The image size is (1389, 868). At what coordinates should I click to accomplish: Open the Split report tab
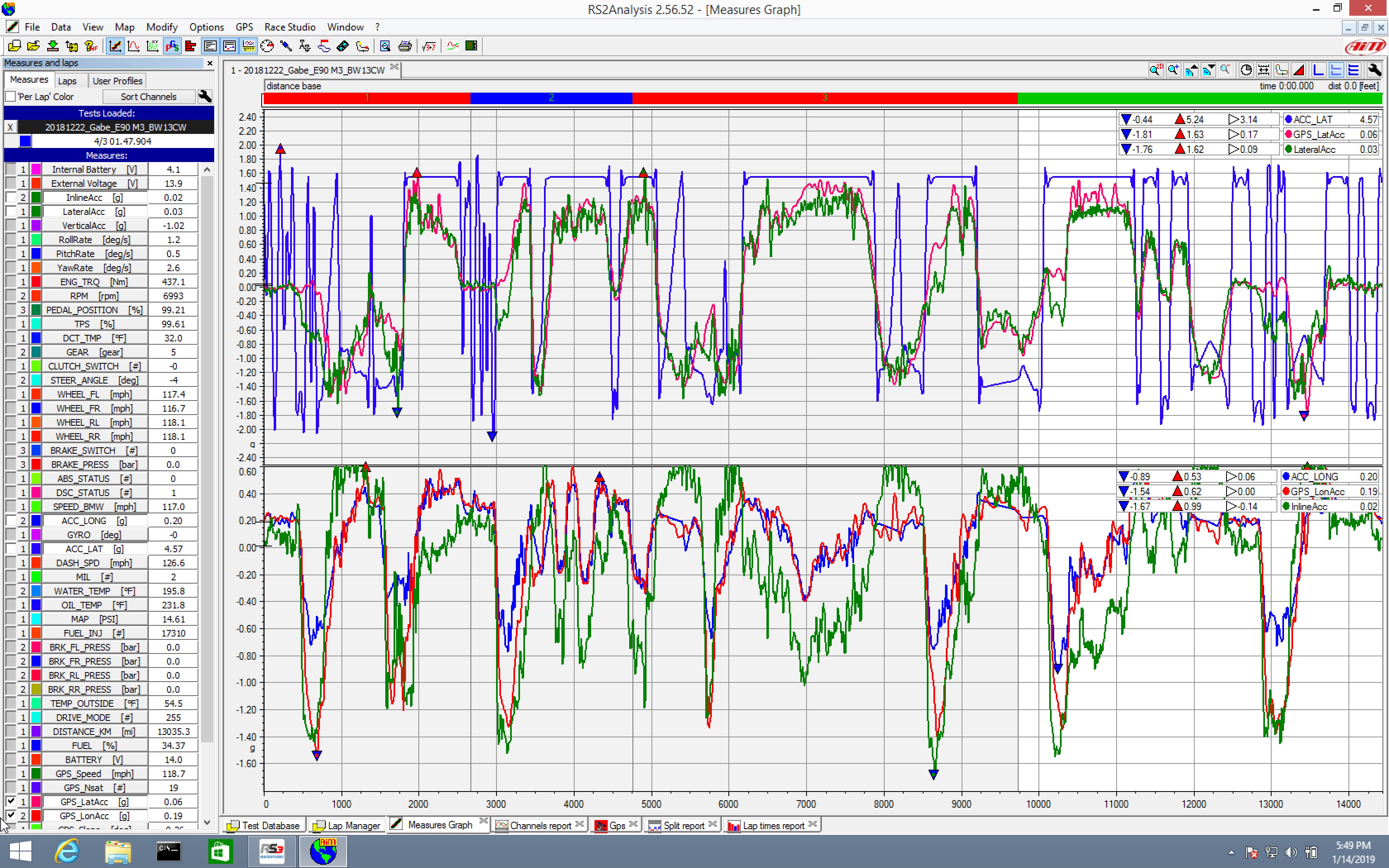[x=684, y=825]
